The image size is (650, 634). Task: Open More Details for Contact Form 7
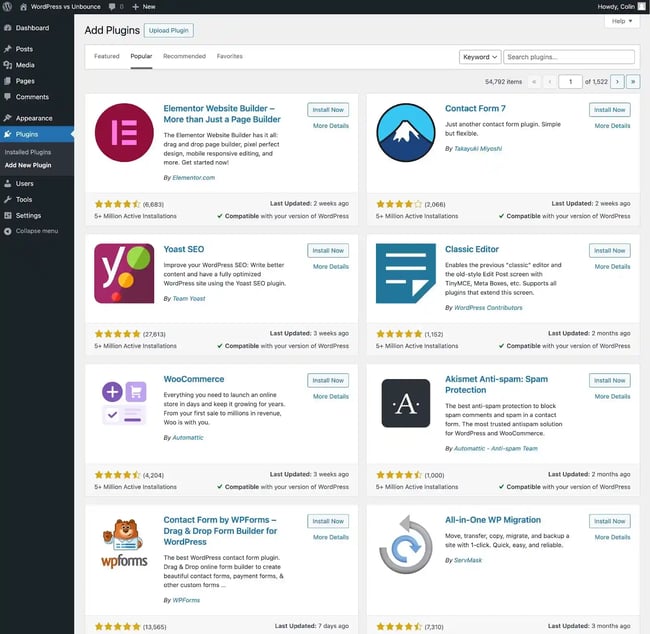tap(612, 126)
